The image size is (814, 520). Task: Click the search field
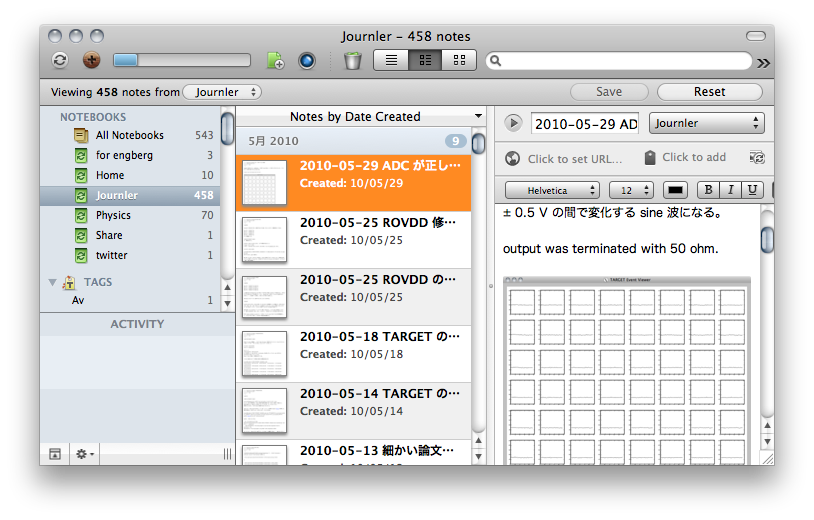pyautogui.click(x=619, y=61)
